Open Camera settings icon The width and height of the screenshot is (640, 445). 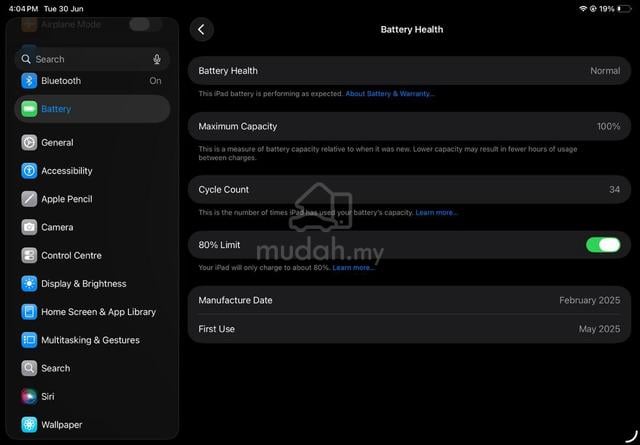click(29, 227)
